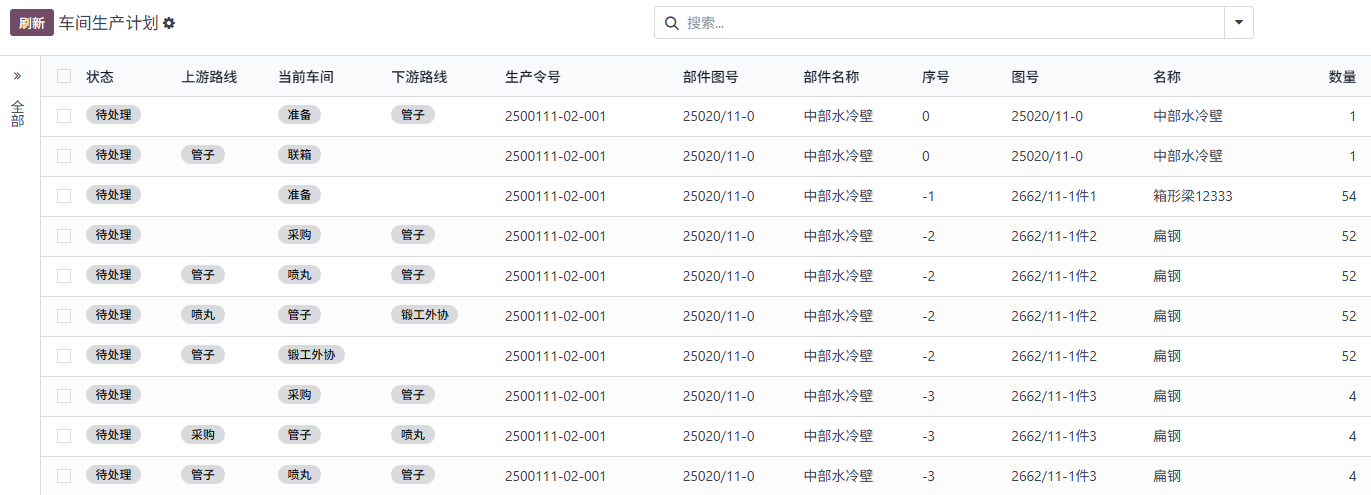Viewport: 1371px width, 495px height.
Task: Click 全部 label in the left panel
Action: (18, 113)
